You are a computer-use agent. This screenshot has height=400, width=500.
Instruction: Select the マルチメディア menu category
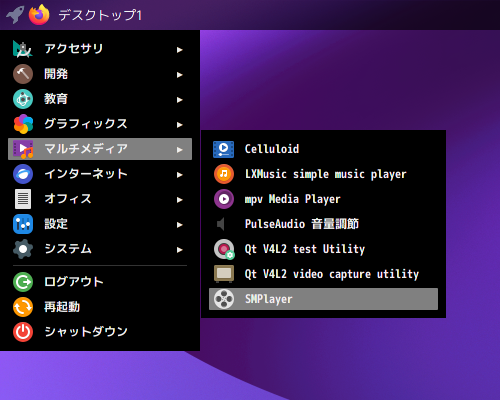100,149
